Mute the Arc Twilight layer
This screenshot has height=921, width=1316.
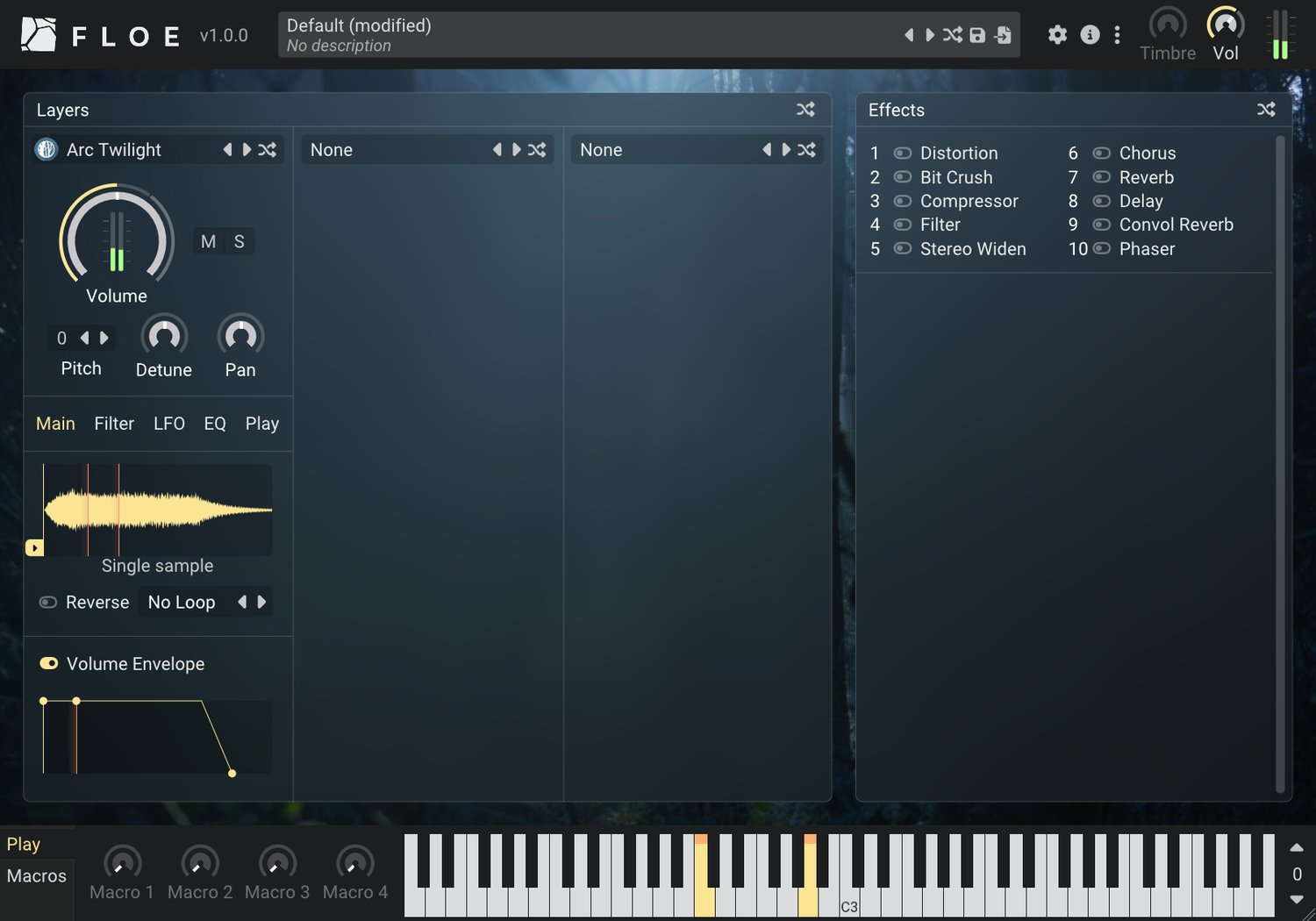pos(208,242)
